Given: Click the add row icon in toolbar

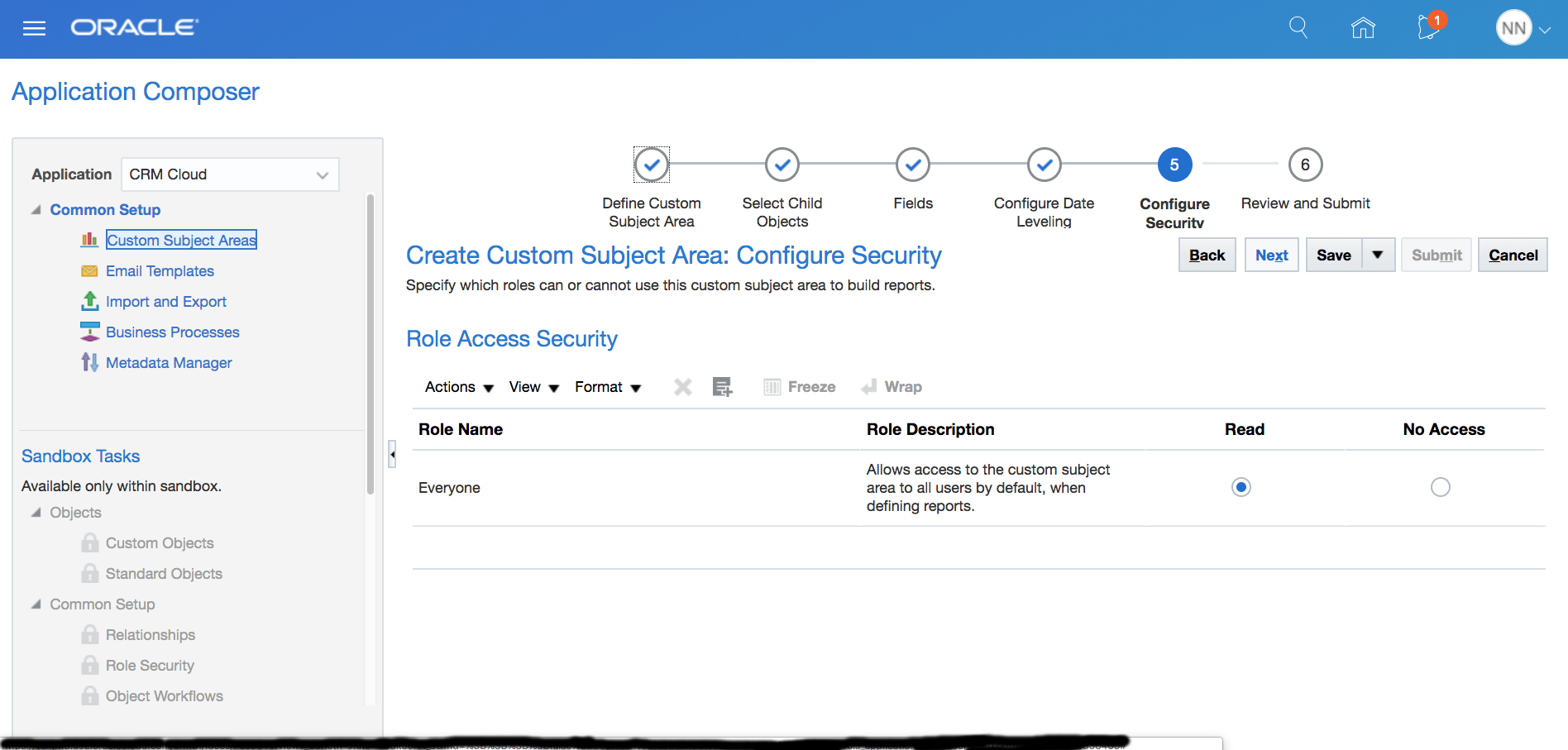Looking at the screenshot, I should click(722, 387).
